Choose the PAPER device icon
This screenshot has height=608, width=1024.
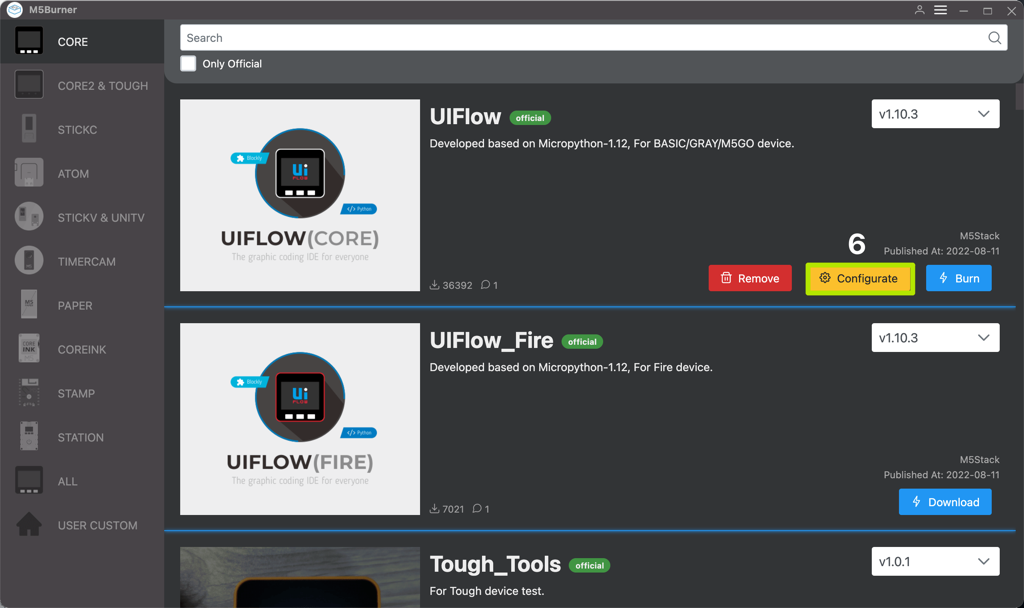click(29, 305)
